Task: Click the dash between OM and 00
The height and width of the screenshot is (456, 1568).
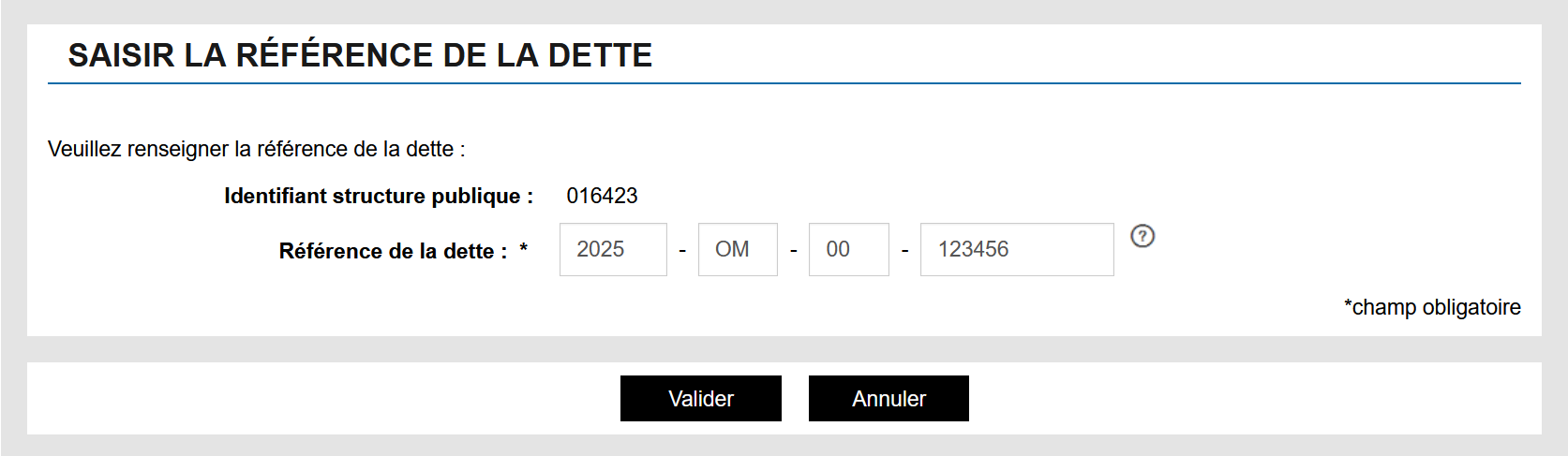Action: click(793, 251)
